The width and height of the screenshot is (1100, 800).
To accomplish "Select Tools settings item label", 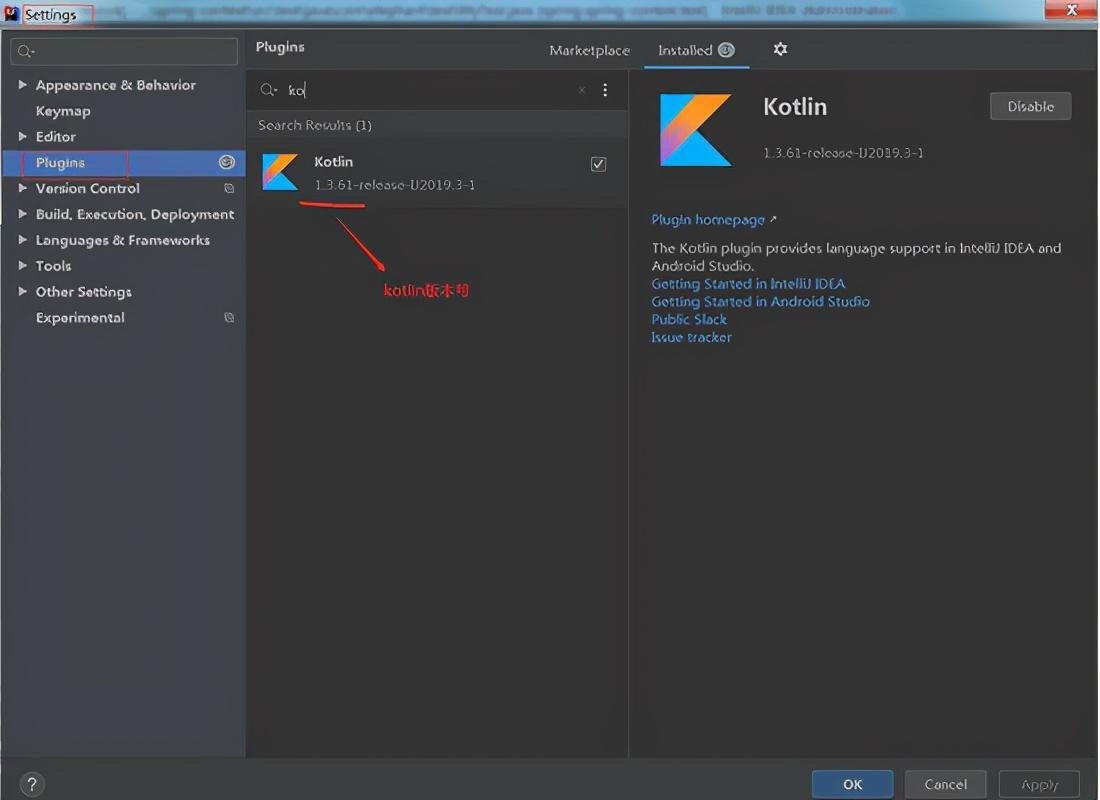I will click(53, 266).
